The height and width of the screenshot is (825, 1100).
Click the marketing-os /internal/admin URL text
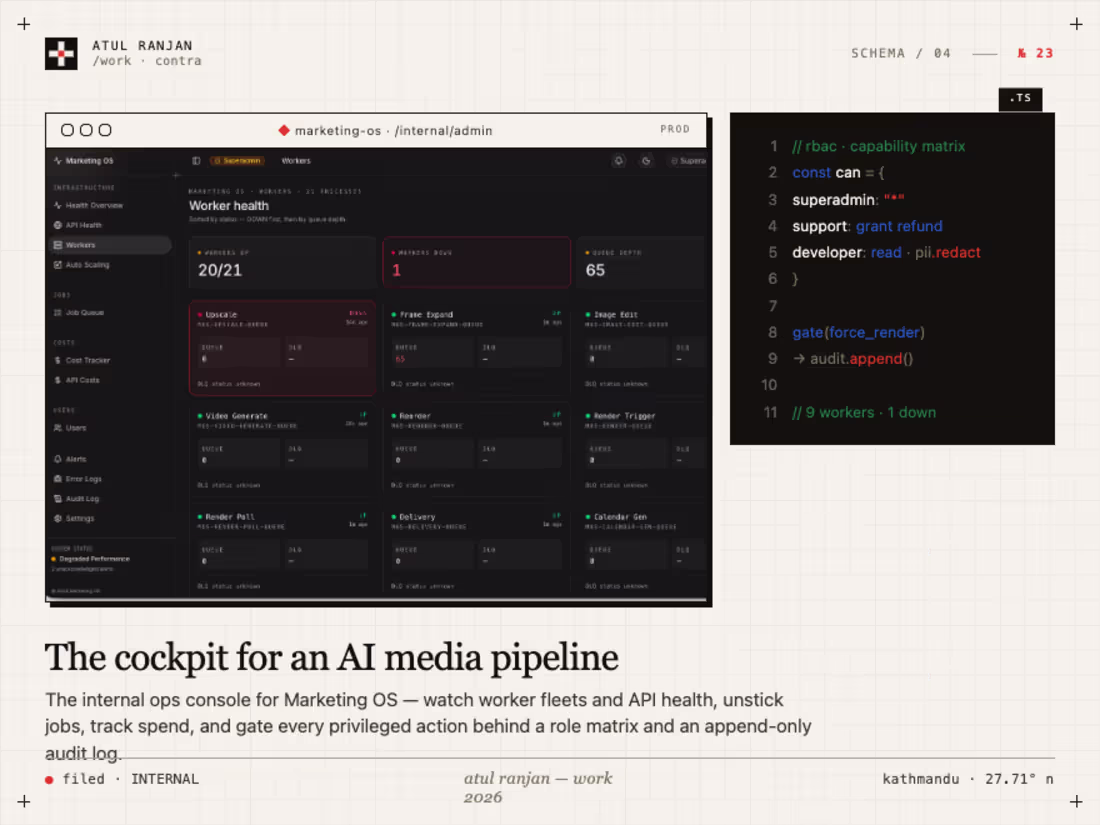tap(394, 130)
